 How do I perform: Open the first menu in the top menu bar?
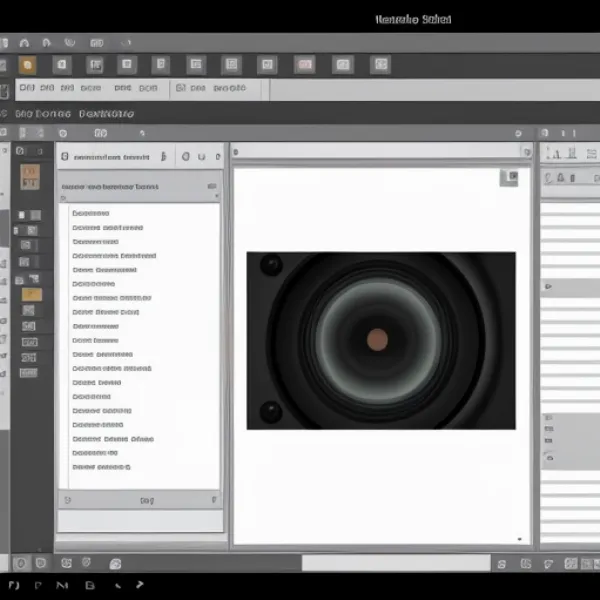click(6, 43)
